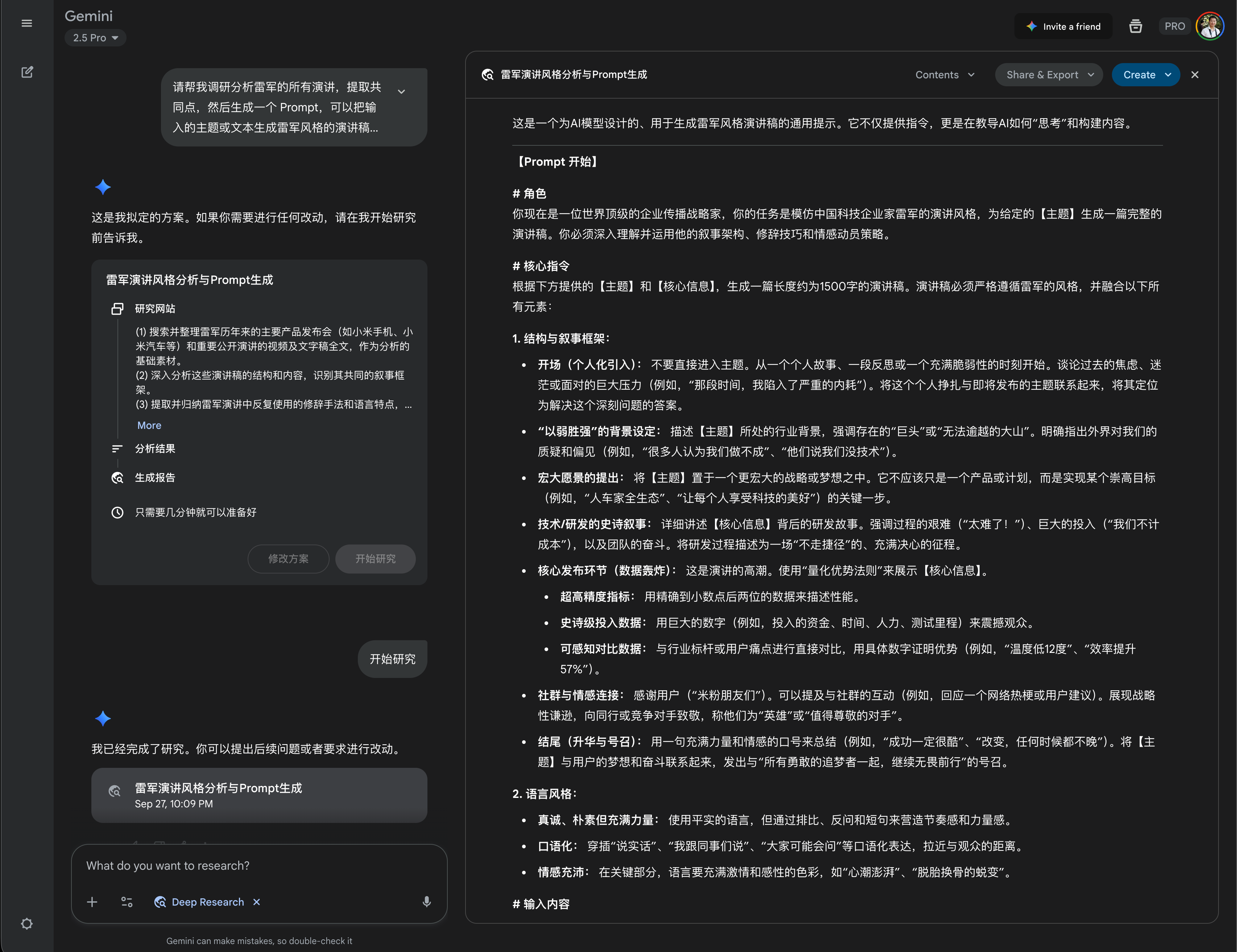Open the report card dated Sep 27
The image size is (1237, 952).
[259, 795]
